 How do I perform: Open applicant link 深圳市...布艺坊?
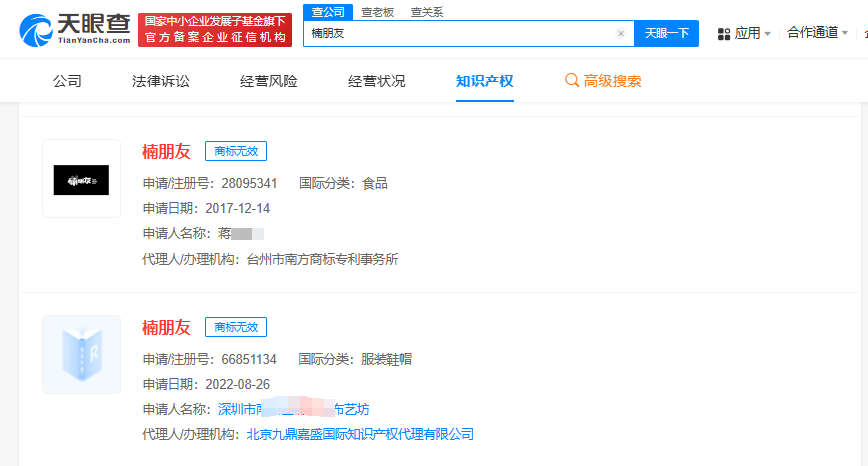pos(293,409)
